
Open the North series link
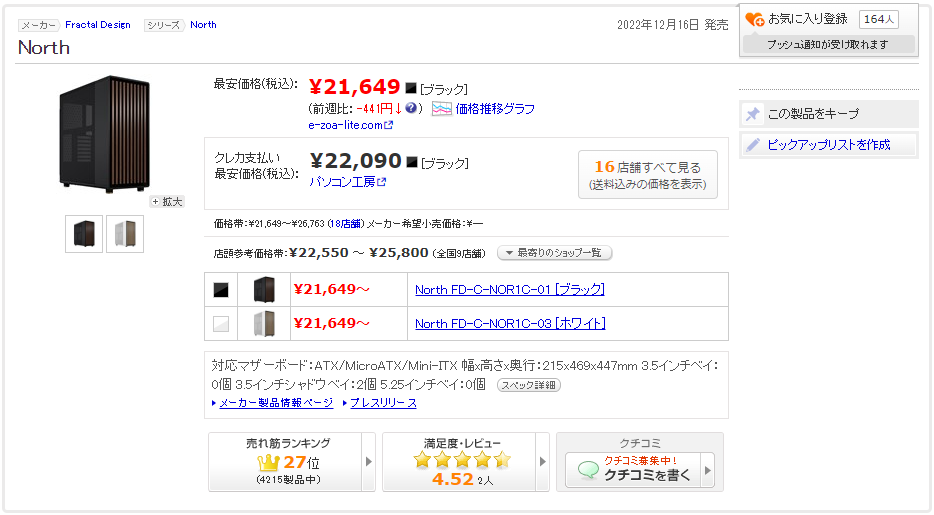203,24
